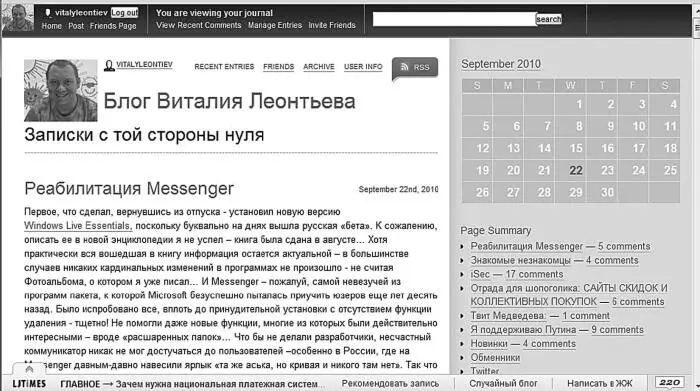This screenshot has width=700, height=391.
Task: Open the 9 comments link
Action: (617, 329)
